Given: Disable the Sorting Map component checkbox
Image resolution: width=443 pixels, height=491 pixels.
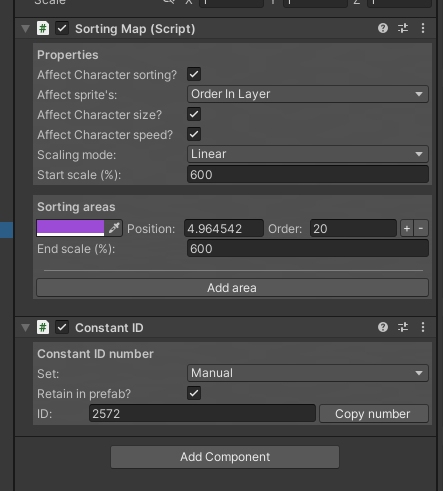Looking at the screenshot, I should [62, 28].
